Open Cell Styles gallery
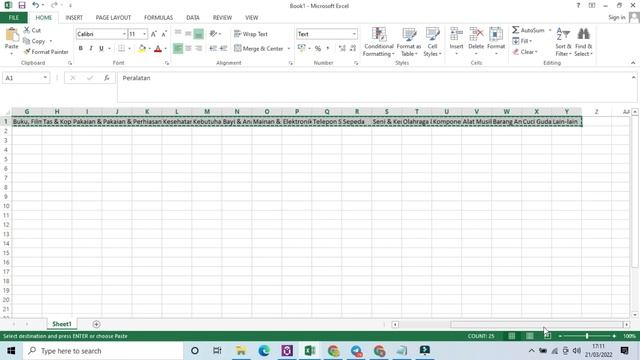 pyautogui.click(x=432, y=42)
